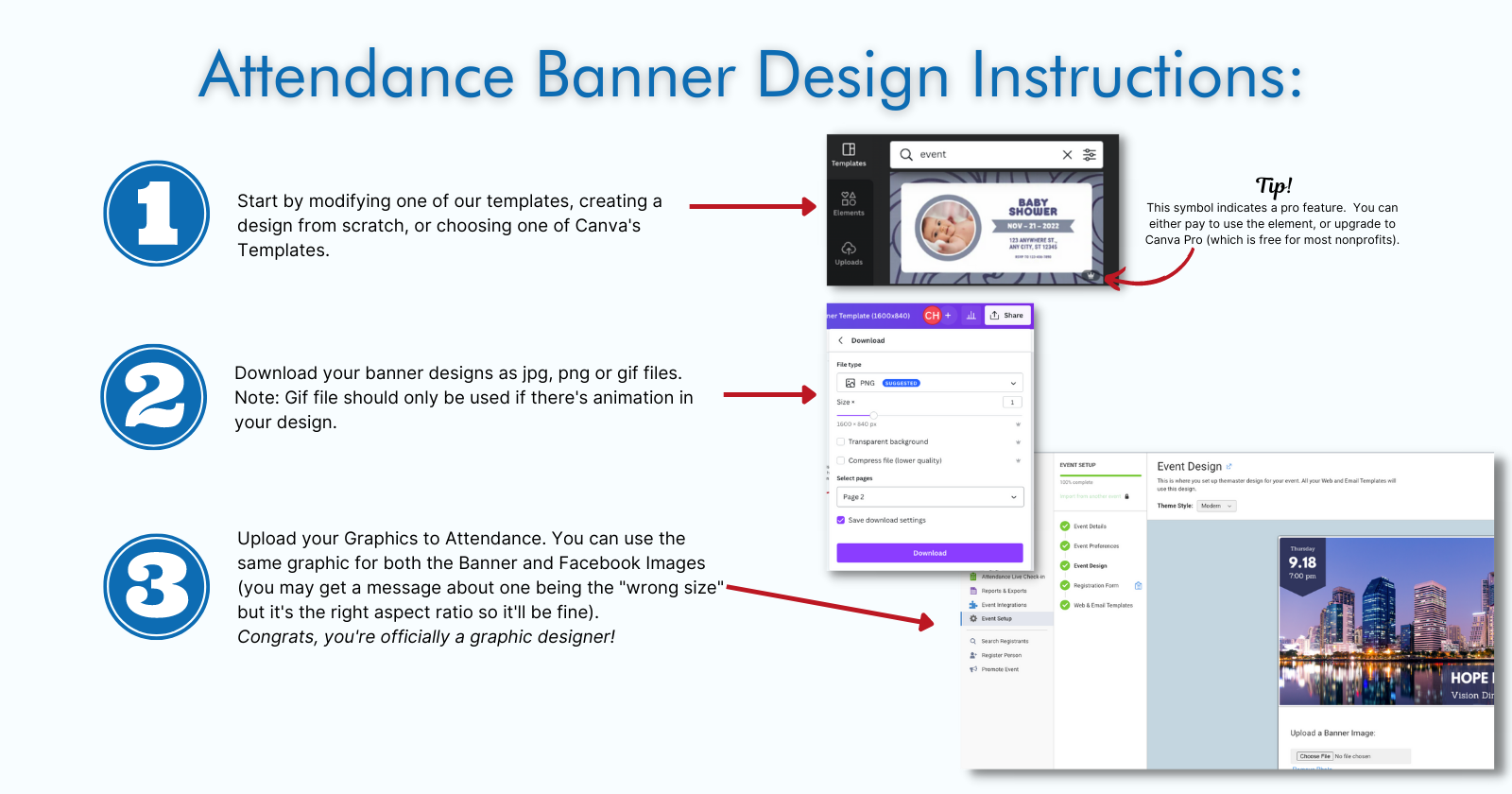The image size is (1512, 794).
Task: Go to the Event Design setup step
Action: 1091,566
